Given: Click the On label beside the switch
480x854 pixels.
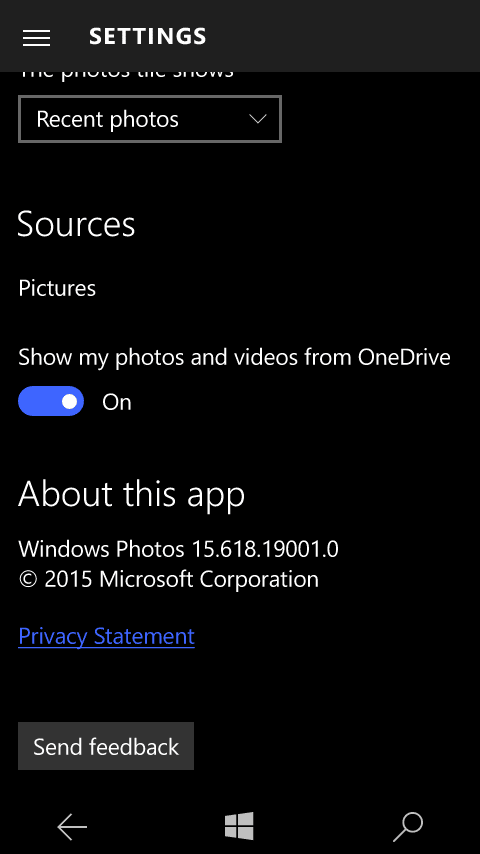Looking at the screenshot, I should [x=117, y=402].
